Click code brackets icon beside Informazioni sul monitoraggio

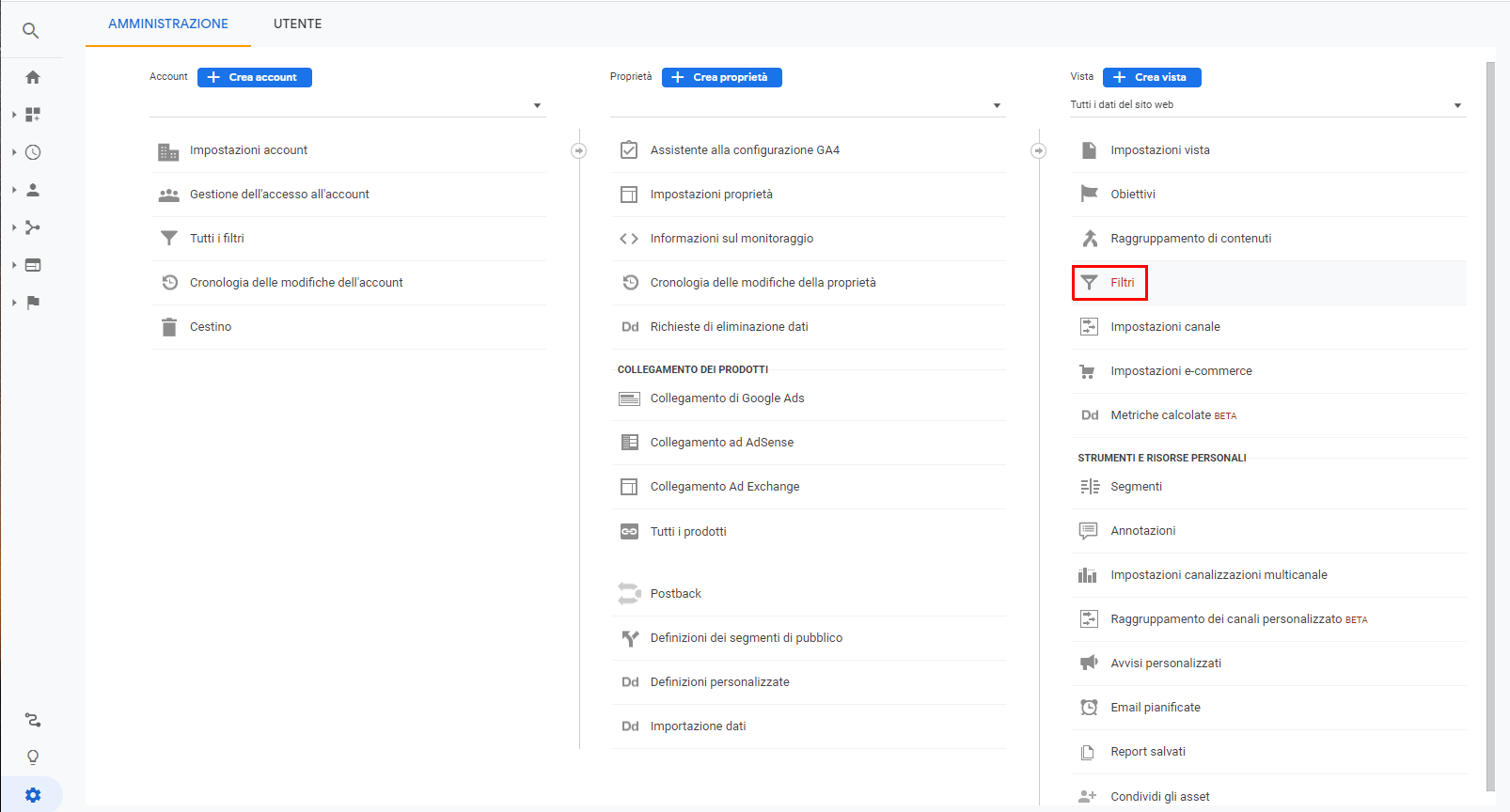coord(629,239)
